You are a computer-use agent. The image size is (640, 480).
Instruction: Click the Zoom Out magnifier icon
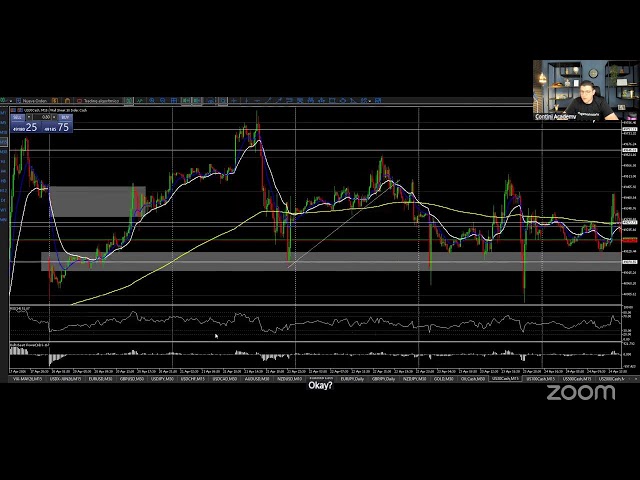[162, 100]
